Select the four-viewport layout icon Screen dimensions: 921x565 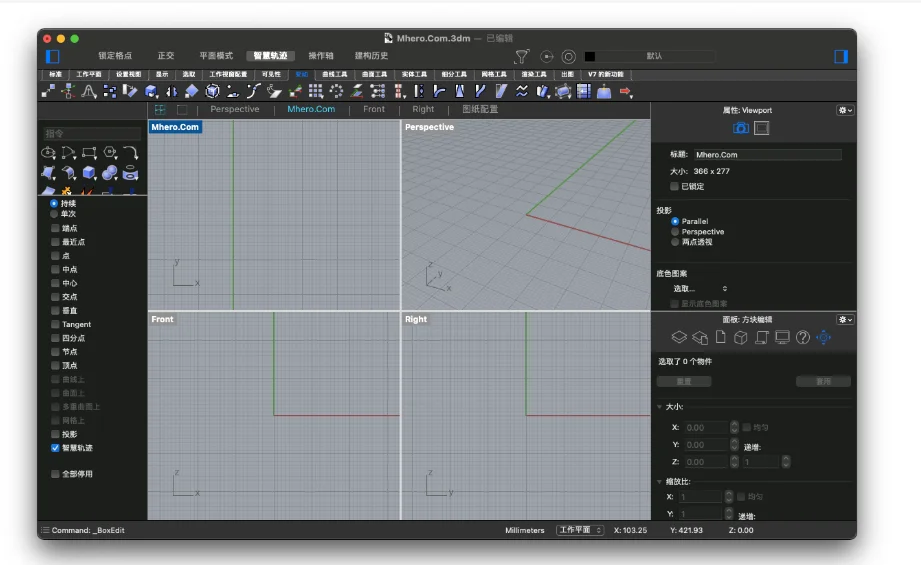[x=160, y=109]
